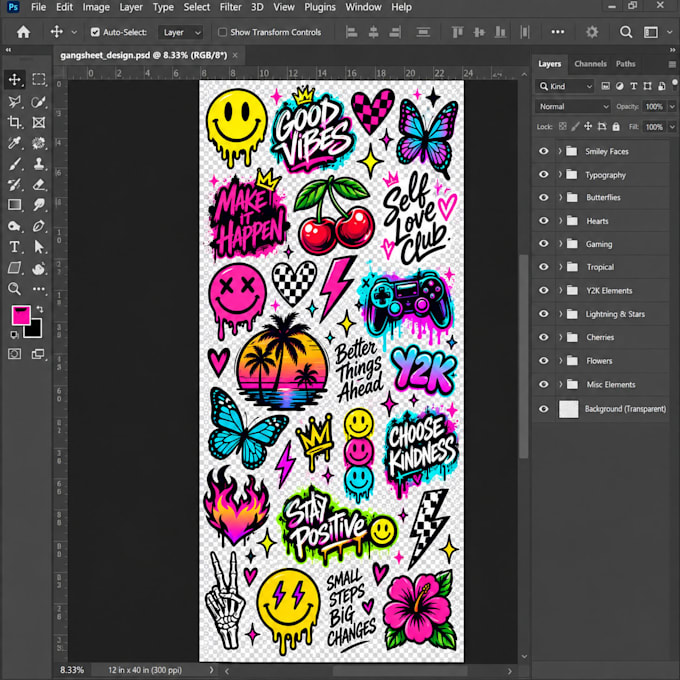Click the three-dots more options in options bar
This screenshot has height=680, width=680.
click(x=558, y=32)
